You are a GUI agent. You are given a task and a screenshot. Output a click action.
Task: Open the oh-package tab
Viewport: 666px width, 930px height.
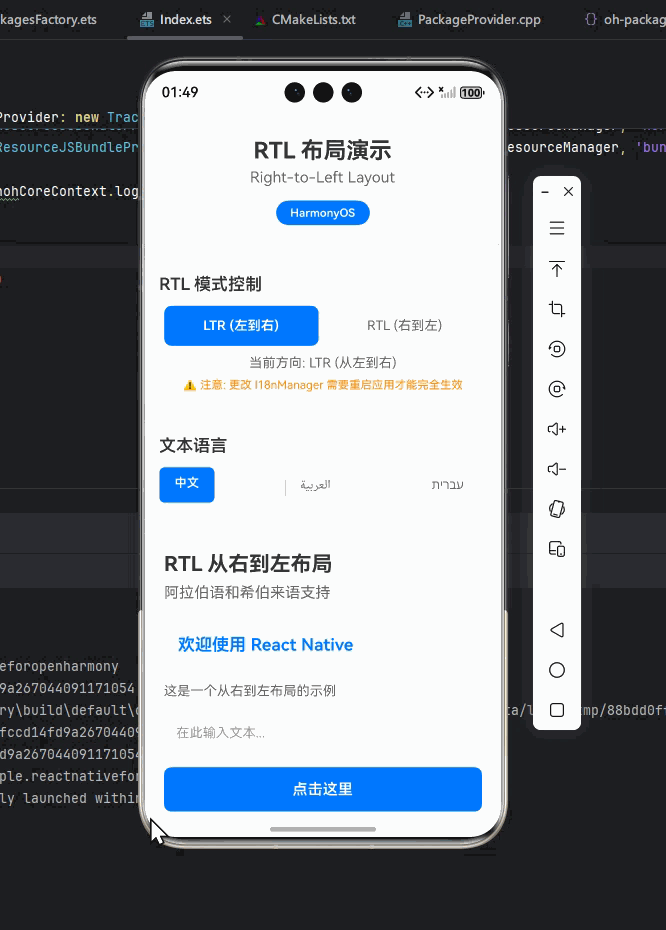coord(635,20)
